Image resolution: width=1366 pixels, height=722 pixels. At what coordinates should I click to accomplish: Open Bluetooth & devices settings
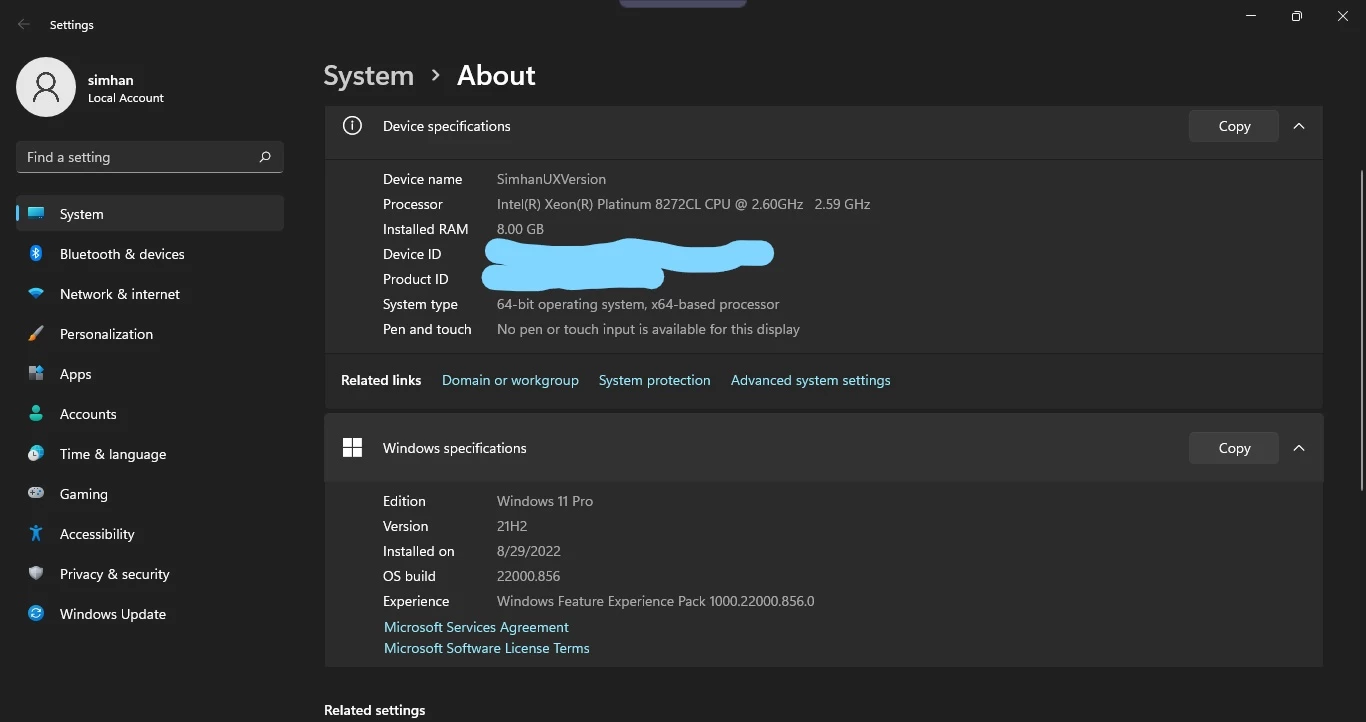coord(150,254)
